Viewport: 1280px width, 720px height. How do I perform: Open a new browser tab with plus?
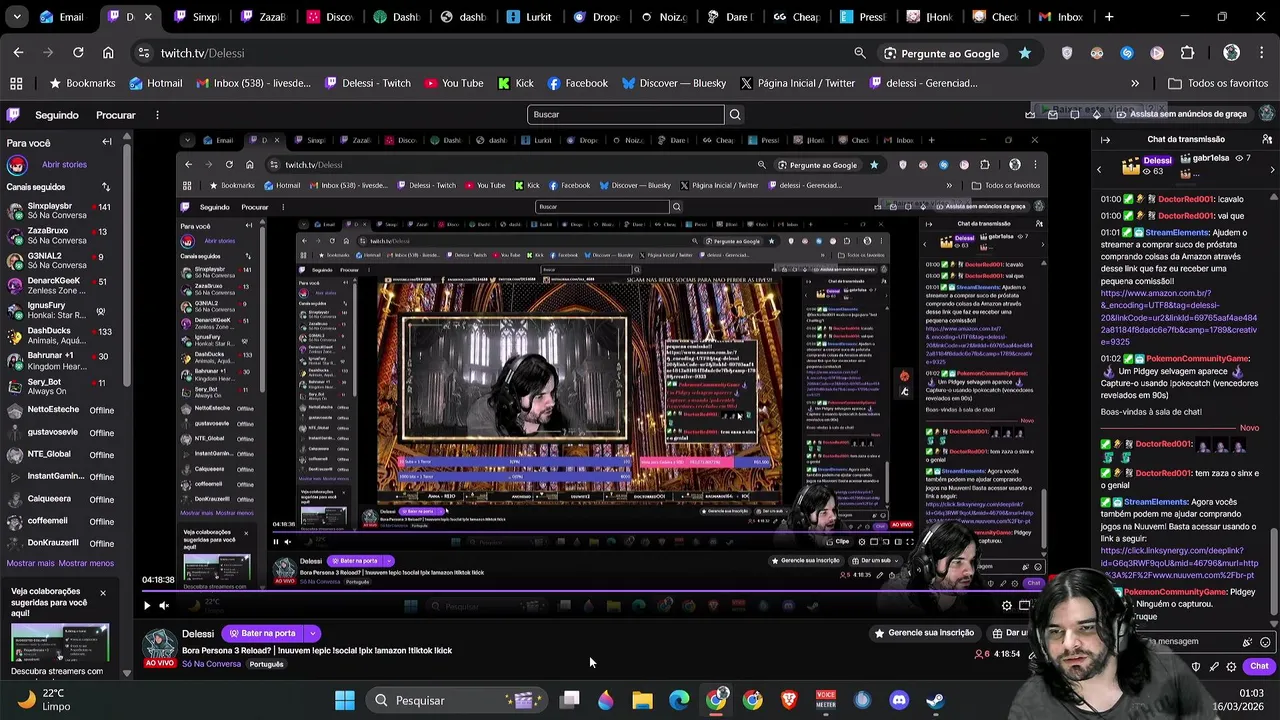pyautogui.click(x=1109, y=17)
